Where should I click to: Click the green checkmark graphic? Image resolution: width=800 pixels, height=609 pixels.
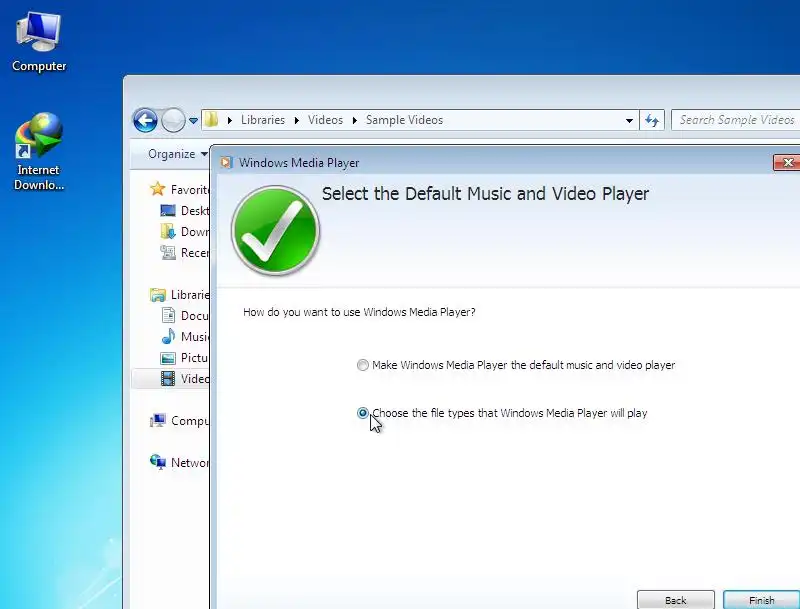(276, 230)
